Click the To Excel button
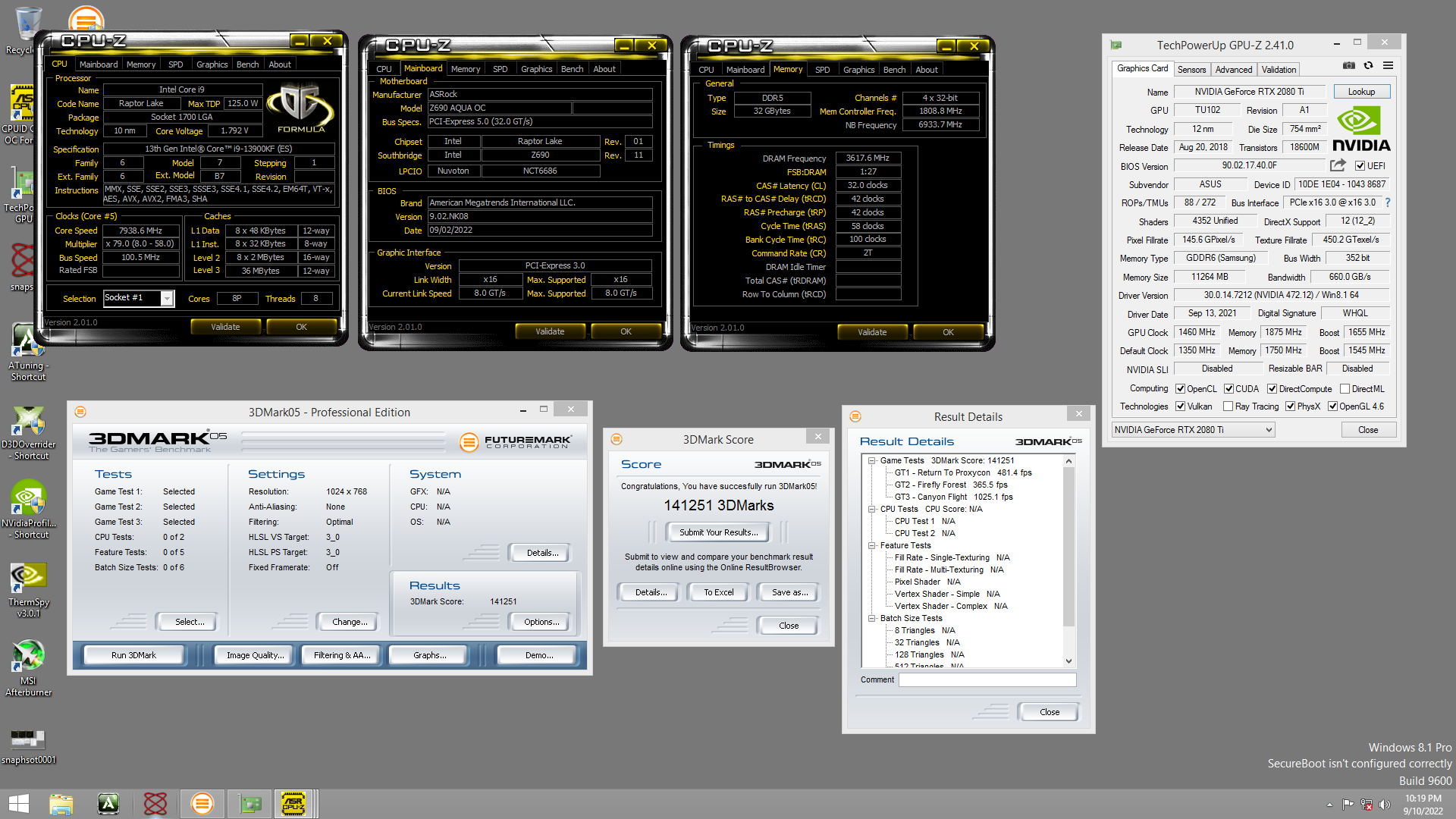 pyautogui.click(x=718, y=592)
